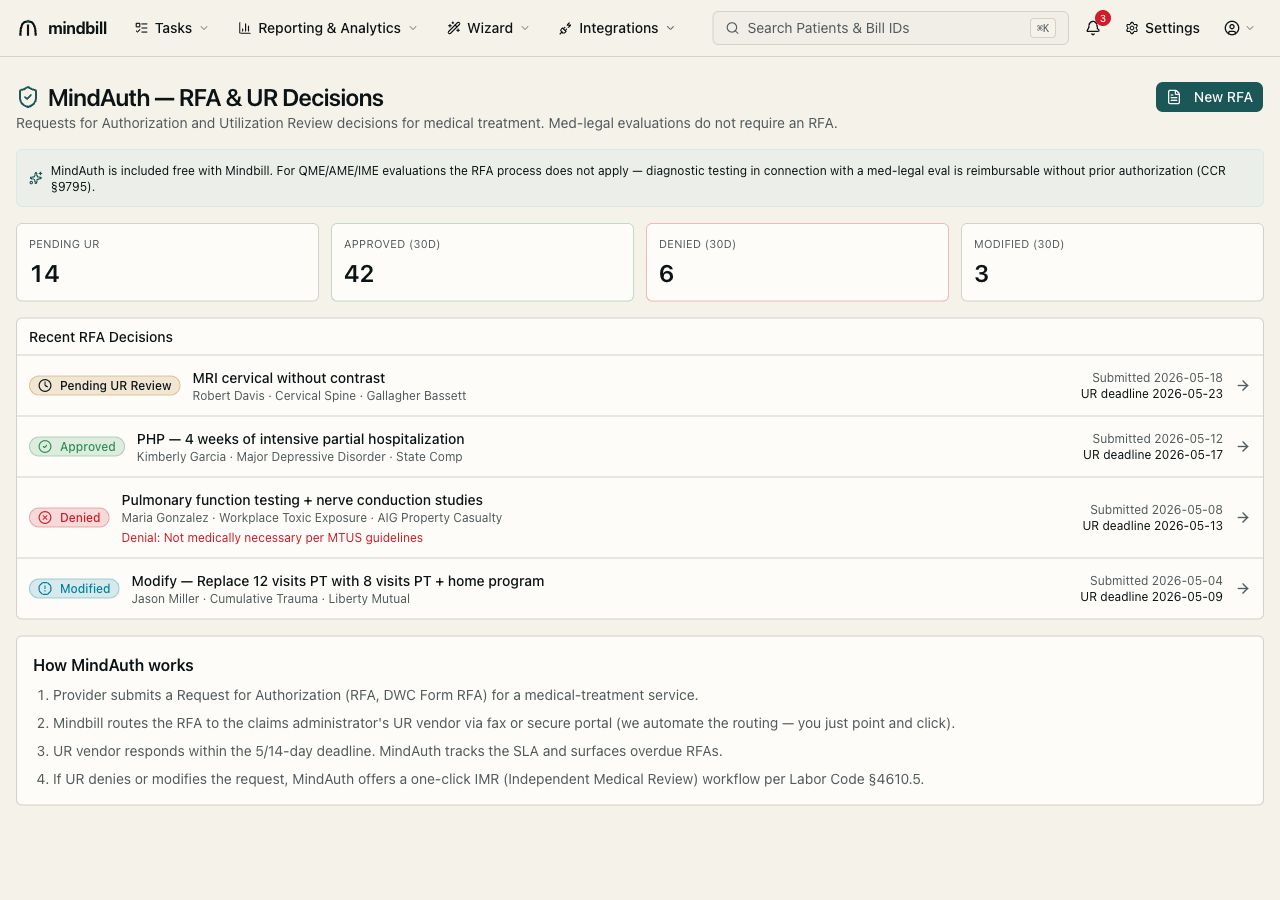The image size is (1280, 900).
Task: Click Robert Davis patient details line
Action: (329, 396)
